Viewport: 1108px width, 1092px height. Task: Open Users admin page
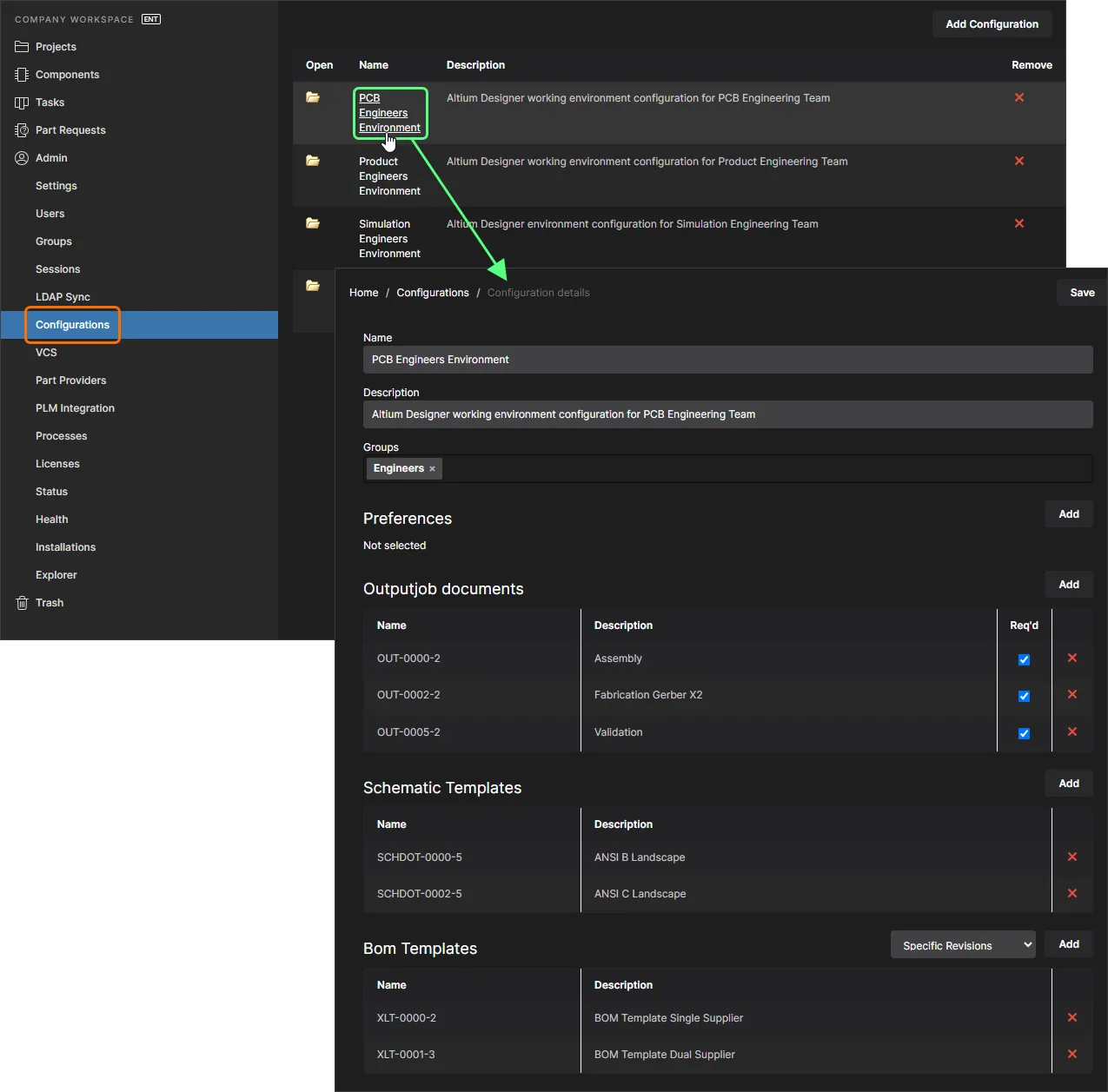click(50, 214)
